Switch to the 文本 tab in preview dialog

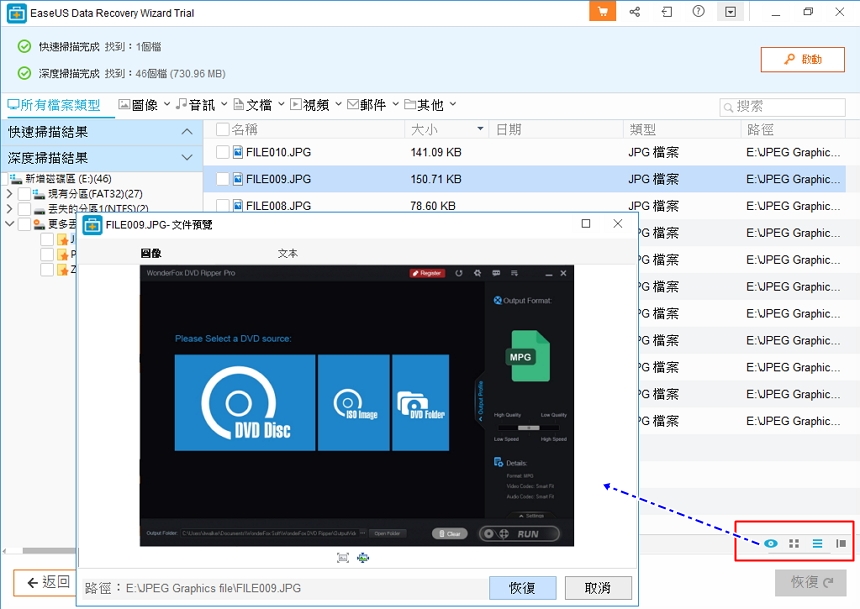[287, 253]
